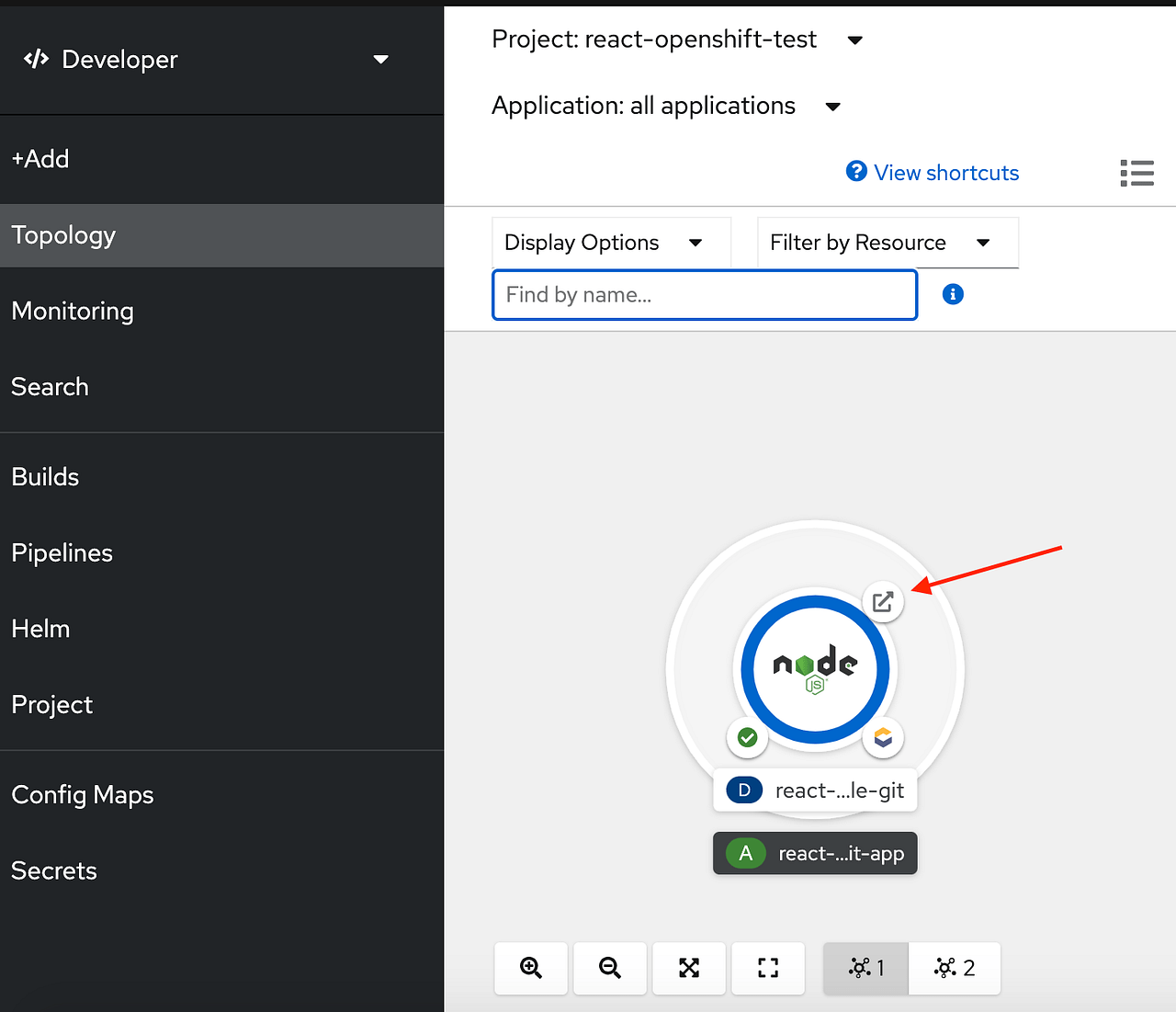
Task: Click the zoom out magnifier button
Action: pos(610,968)
